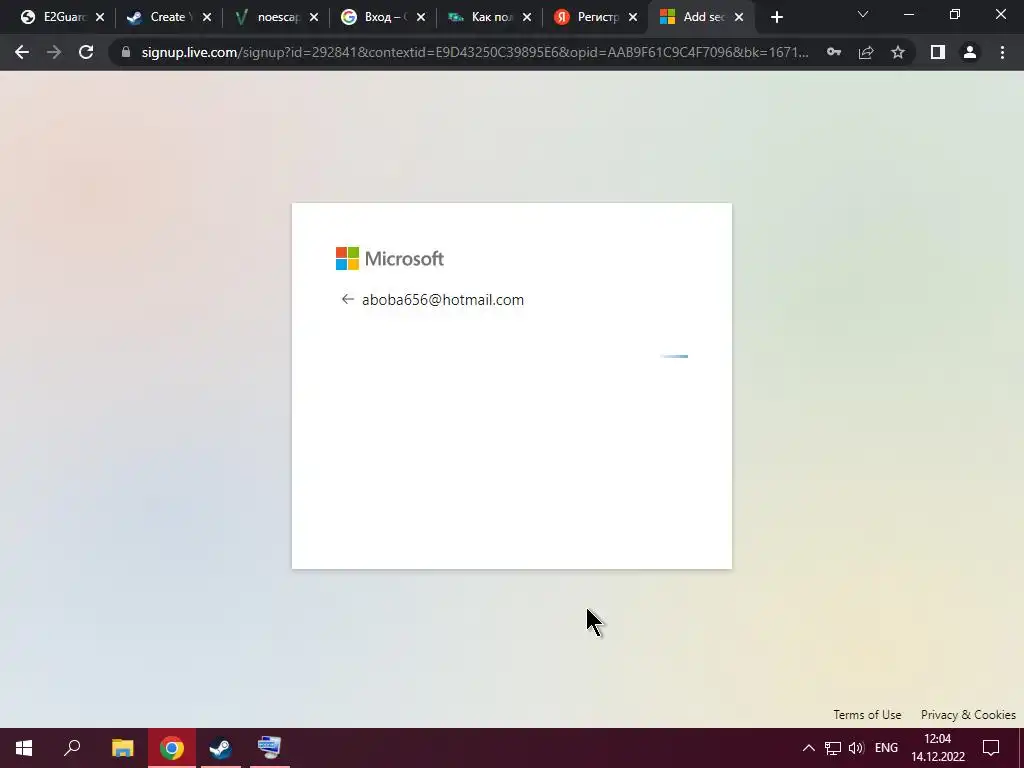Open the Terms of Use link
The width and height of the screenshot is (1024, 768).
tap(867, 714)
